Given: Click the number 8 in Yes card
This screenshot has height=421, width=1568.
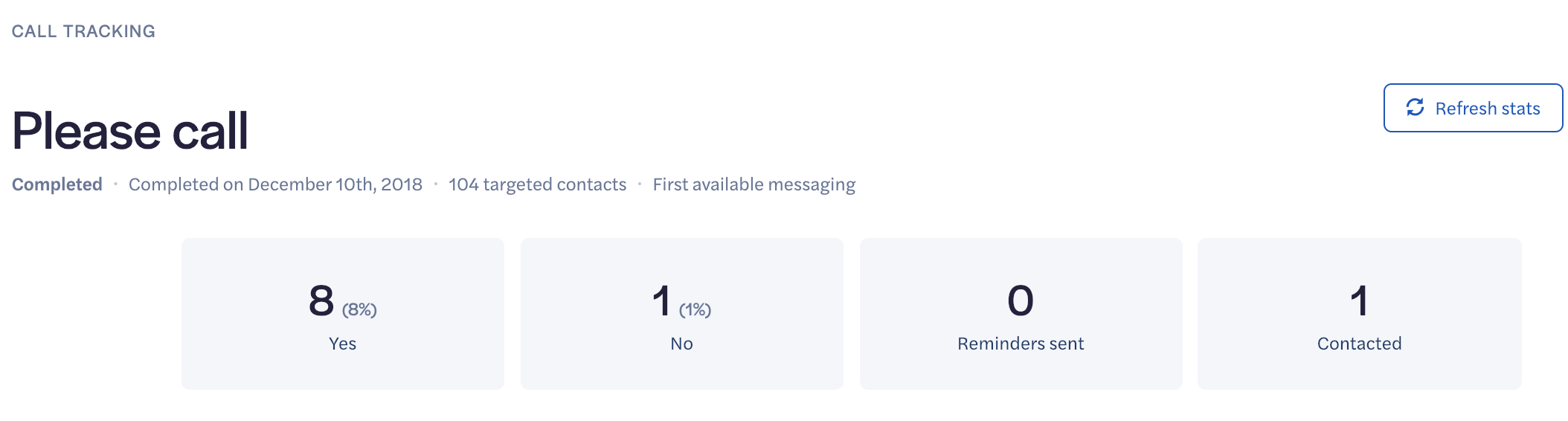Looking at the screenshot, I should pos(321,301).
